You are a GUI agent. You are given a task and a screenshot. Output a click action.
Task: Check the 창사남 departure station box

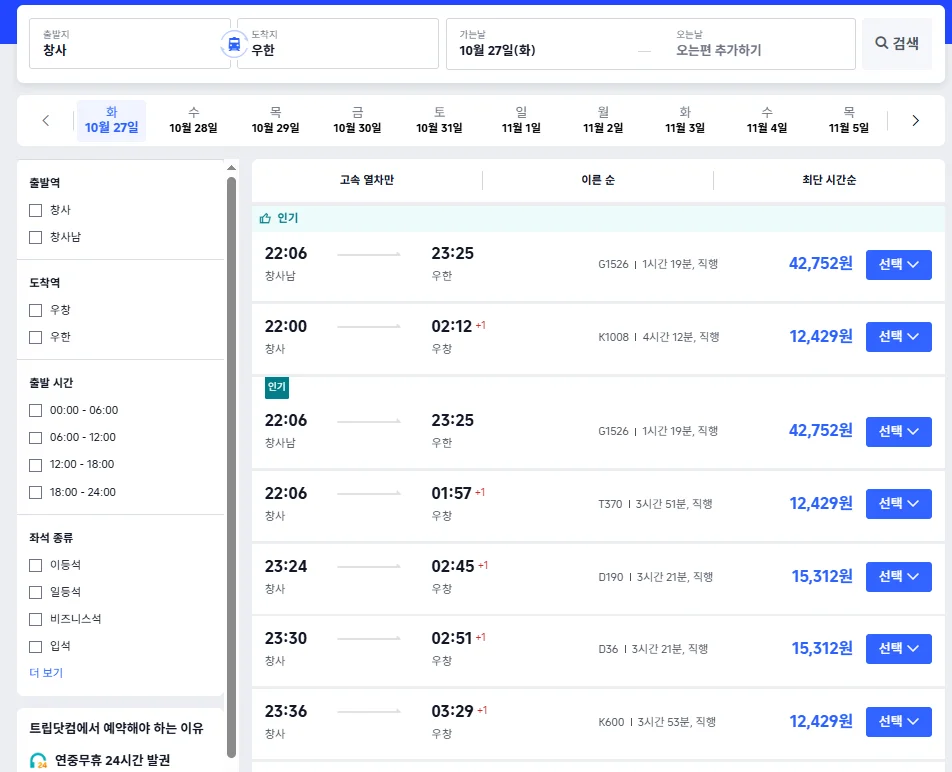(x=35, y=237)
